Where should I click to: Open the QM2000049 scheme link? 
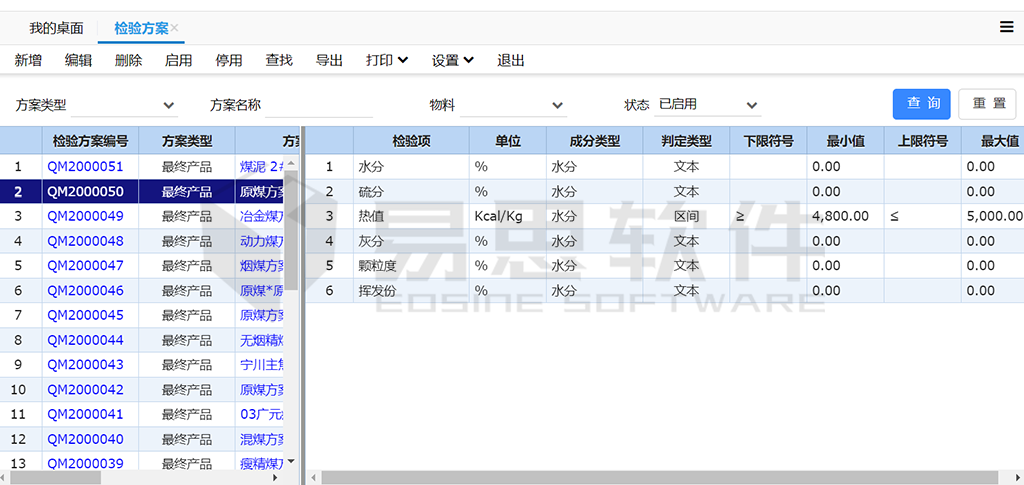coord(85,216)
